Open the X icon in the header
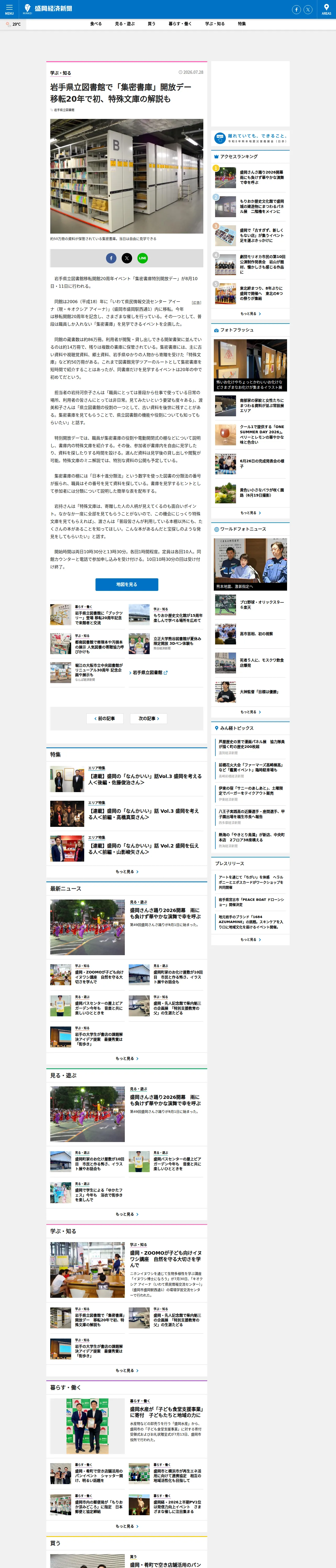This screenshot has height=1568, width=336. (x=308, y=9)
